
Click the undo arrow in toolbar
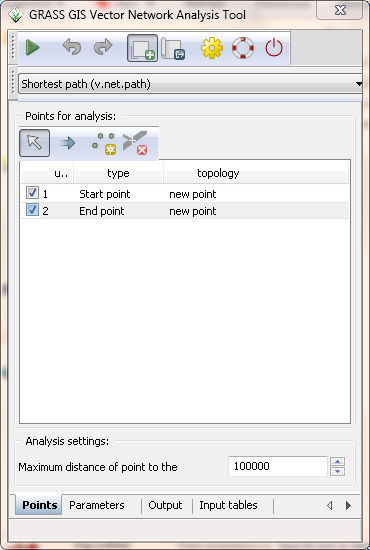(72, 48)
